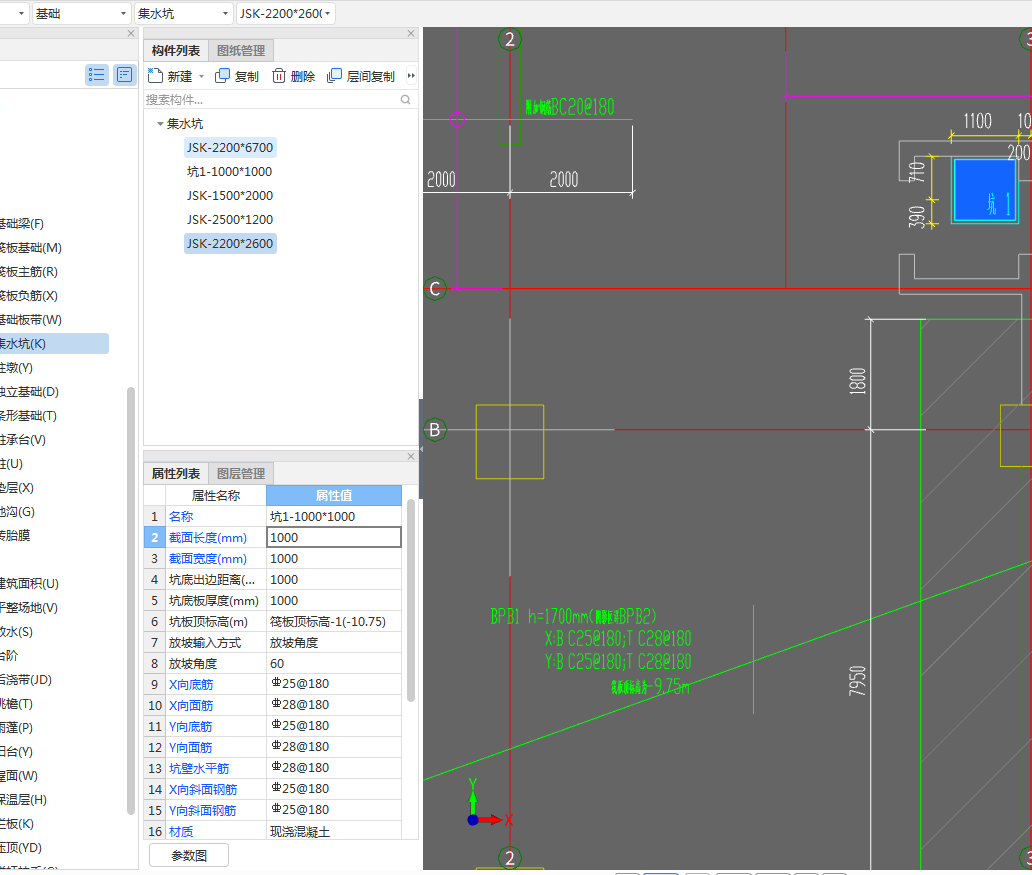Click the BPB1 h=1700mm annotation text
Image resolution: width=1032 pixels, height=875 pixels.
point(573,617)
